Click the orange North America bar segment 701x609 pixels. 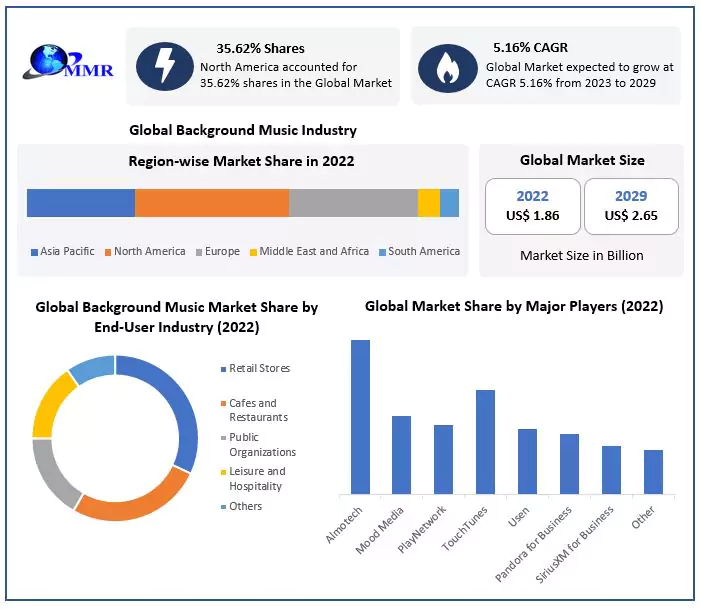click(x=212, y=203)
